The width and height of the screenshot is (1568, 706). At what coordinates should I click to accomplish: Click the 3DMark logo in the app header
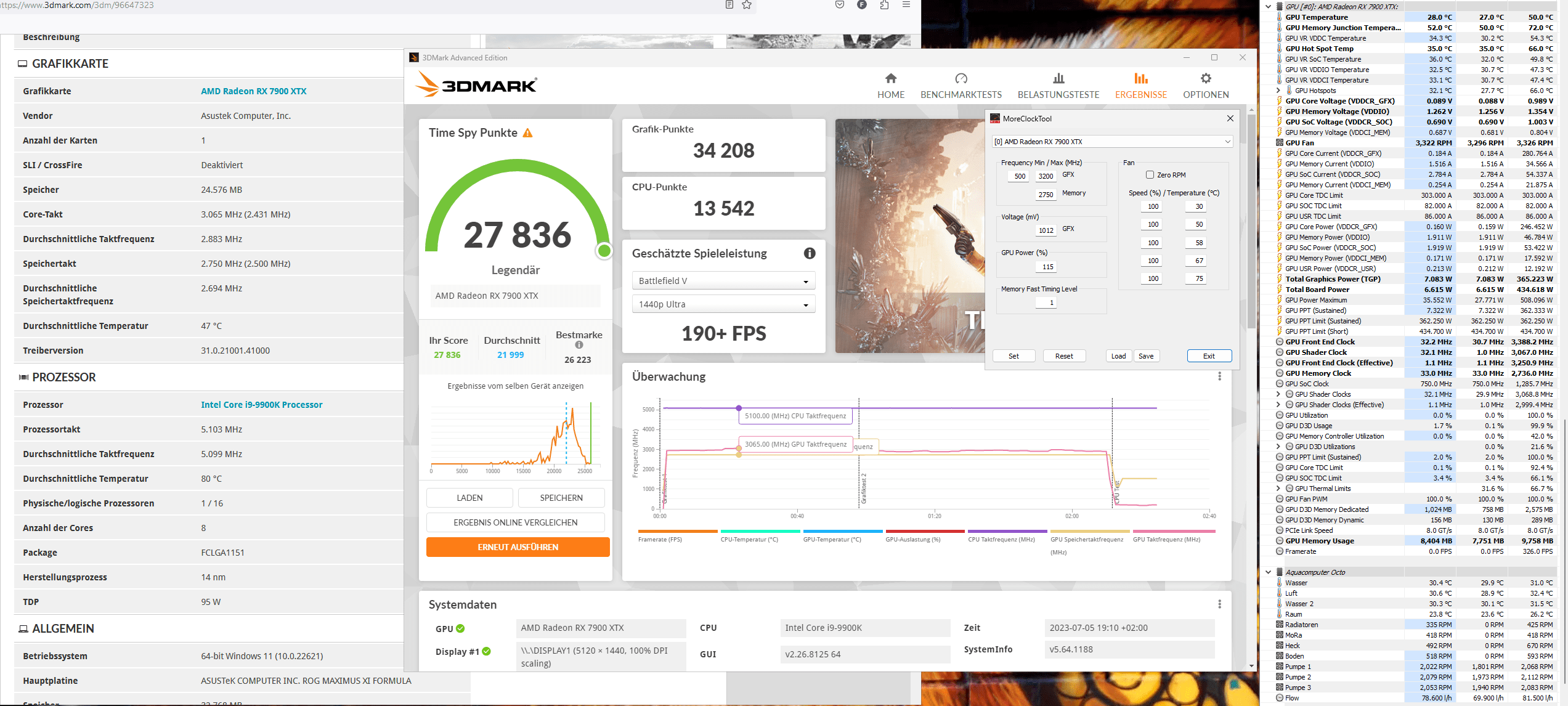[x=476, y=84]
